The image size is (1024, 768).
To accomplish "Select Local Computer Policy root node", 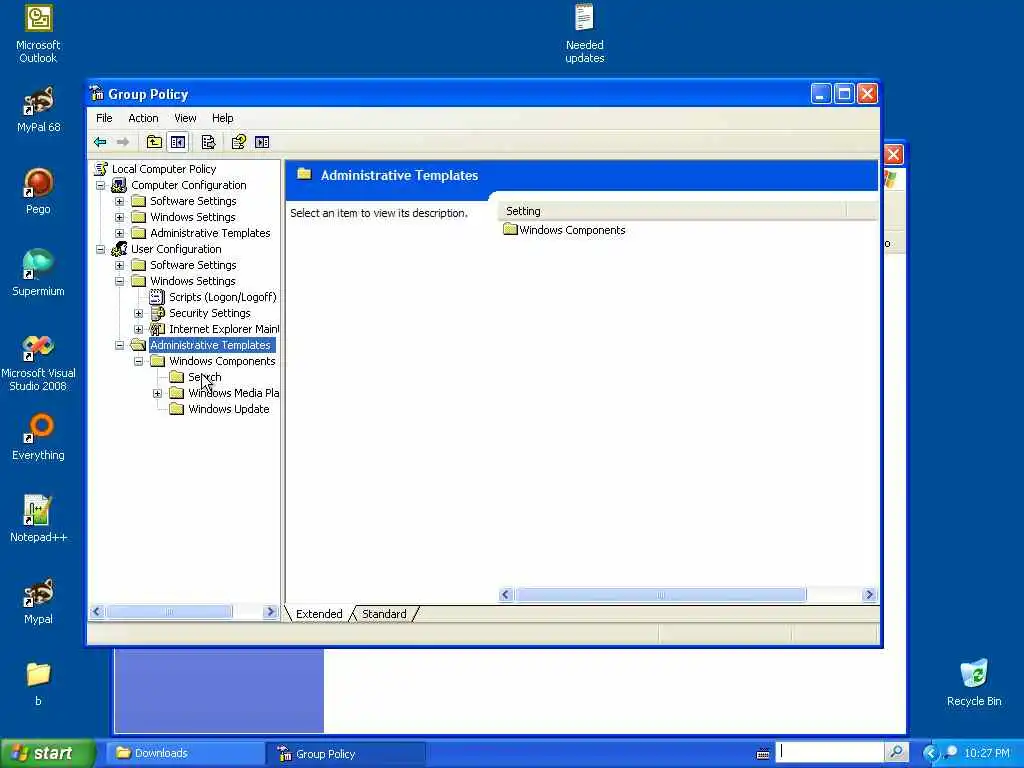I will 164,169.
